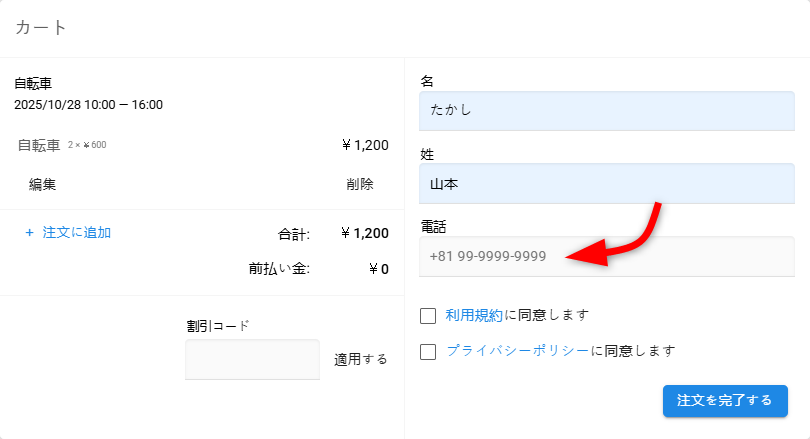Screen dimensions: 810x439
Task: Click the 合計 total amount ¥1,200
Action: point(364,233)
